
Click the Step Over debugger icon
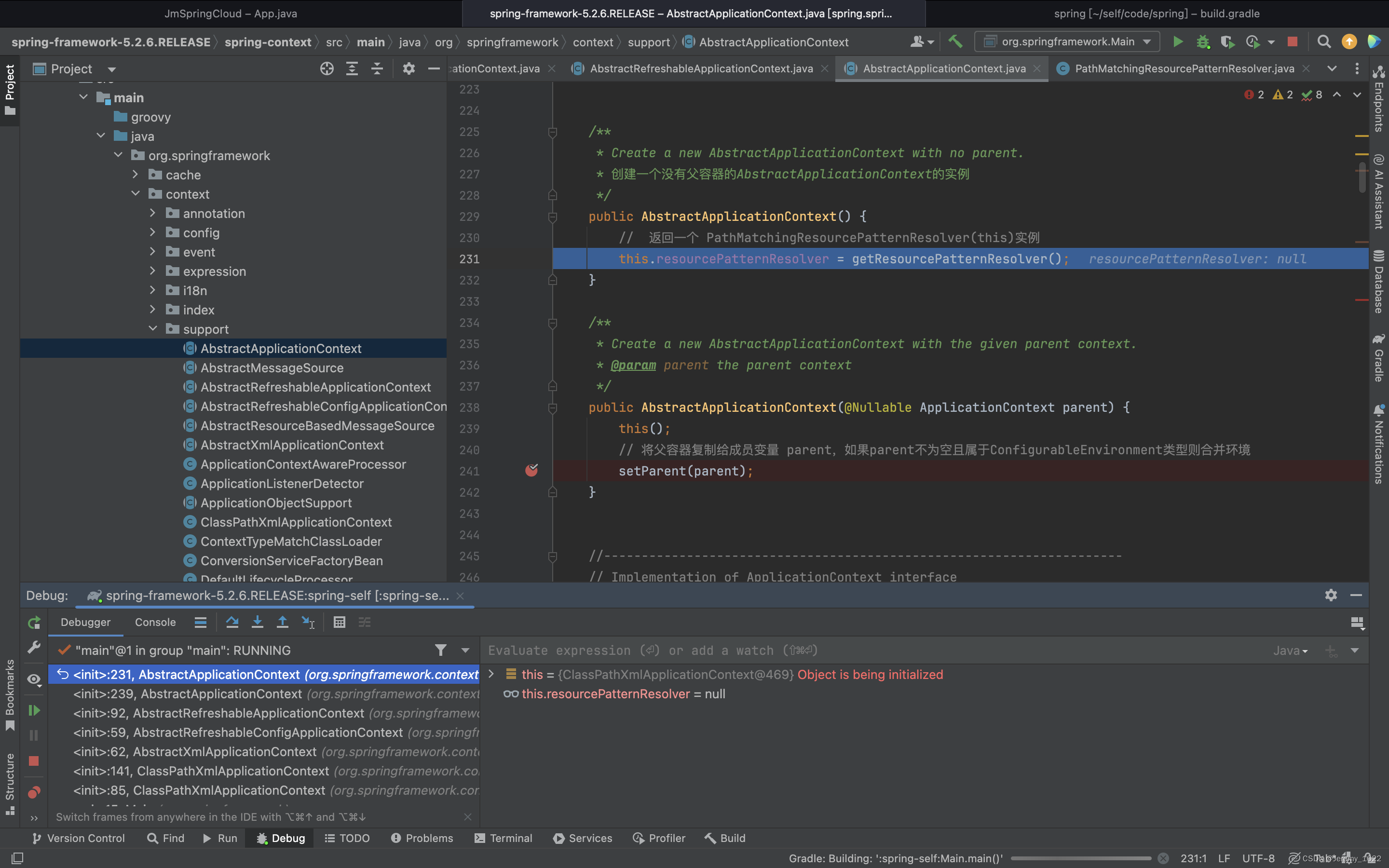232,622
